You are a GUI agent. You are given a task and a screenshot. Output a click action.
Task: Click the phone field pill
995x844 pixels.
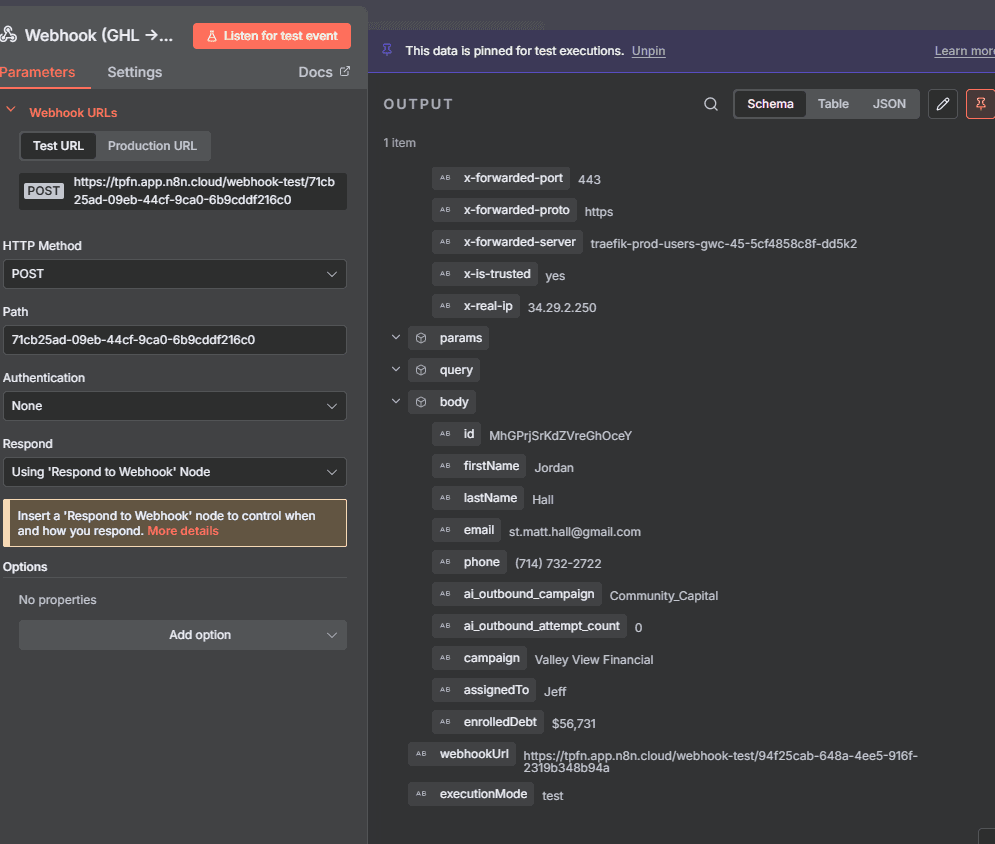tap(469, 562)
